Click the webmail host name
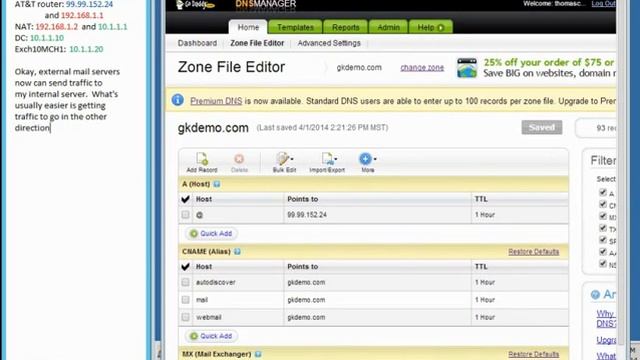This screenshot has width=640, height=360. coord(209,317)
